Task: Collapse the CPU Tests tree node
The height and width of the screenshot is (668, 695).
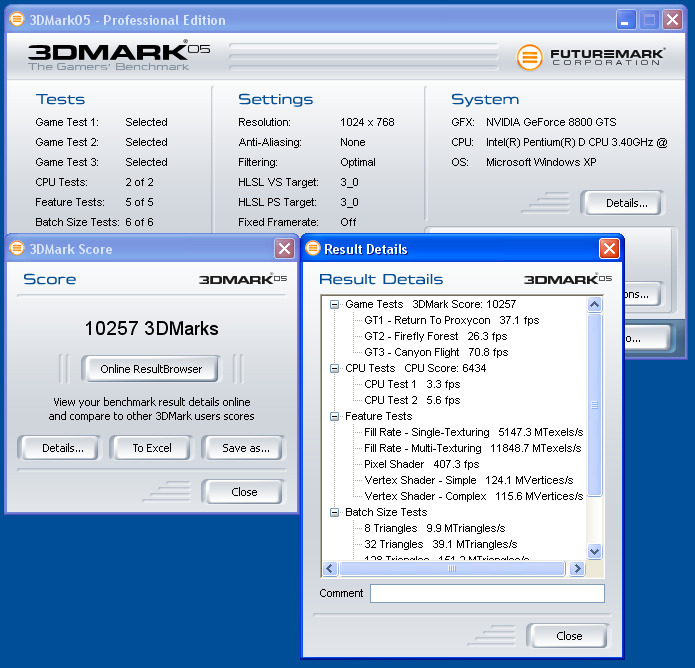Action: point(334,368)
